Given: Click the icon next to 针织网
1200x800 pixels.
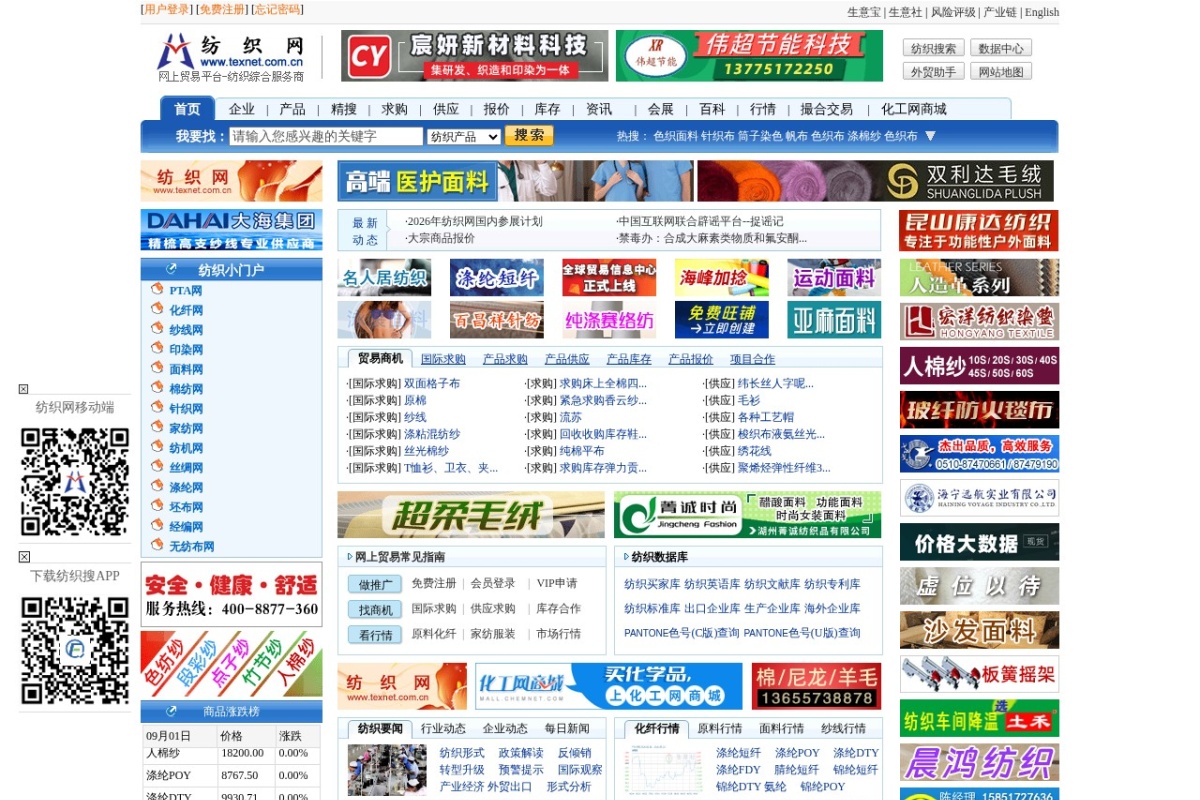Looking at the screenshot, I should pos(157,407).
